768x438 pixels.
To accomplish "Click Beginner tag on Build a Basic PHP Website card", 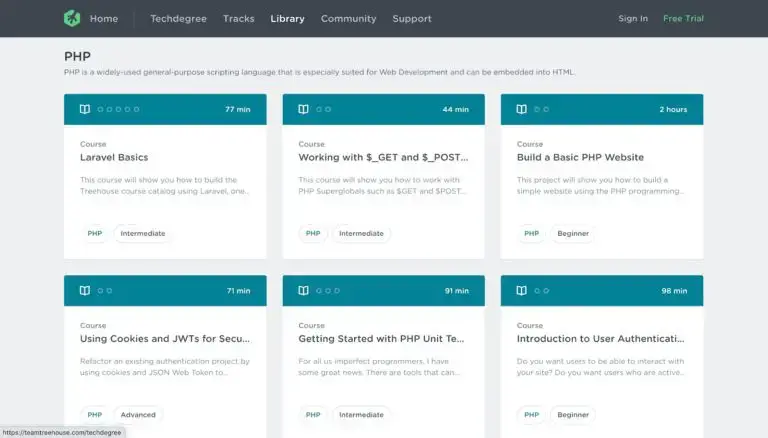I will (573, 233).
